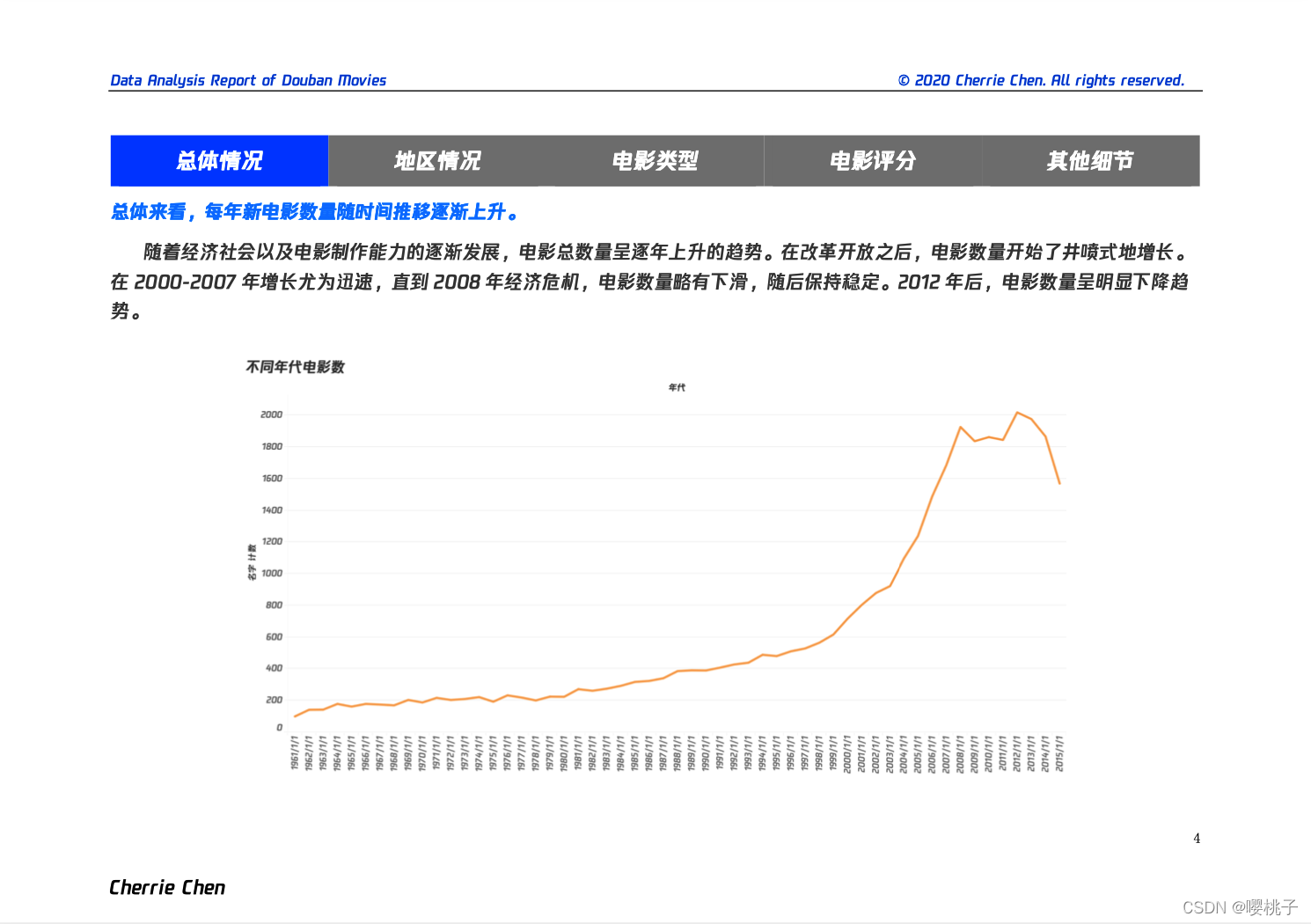Click the y-axis value 1800
Viewport: 1311px width, 924px height.
coord(272,446)
